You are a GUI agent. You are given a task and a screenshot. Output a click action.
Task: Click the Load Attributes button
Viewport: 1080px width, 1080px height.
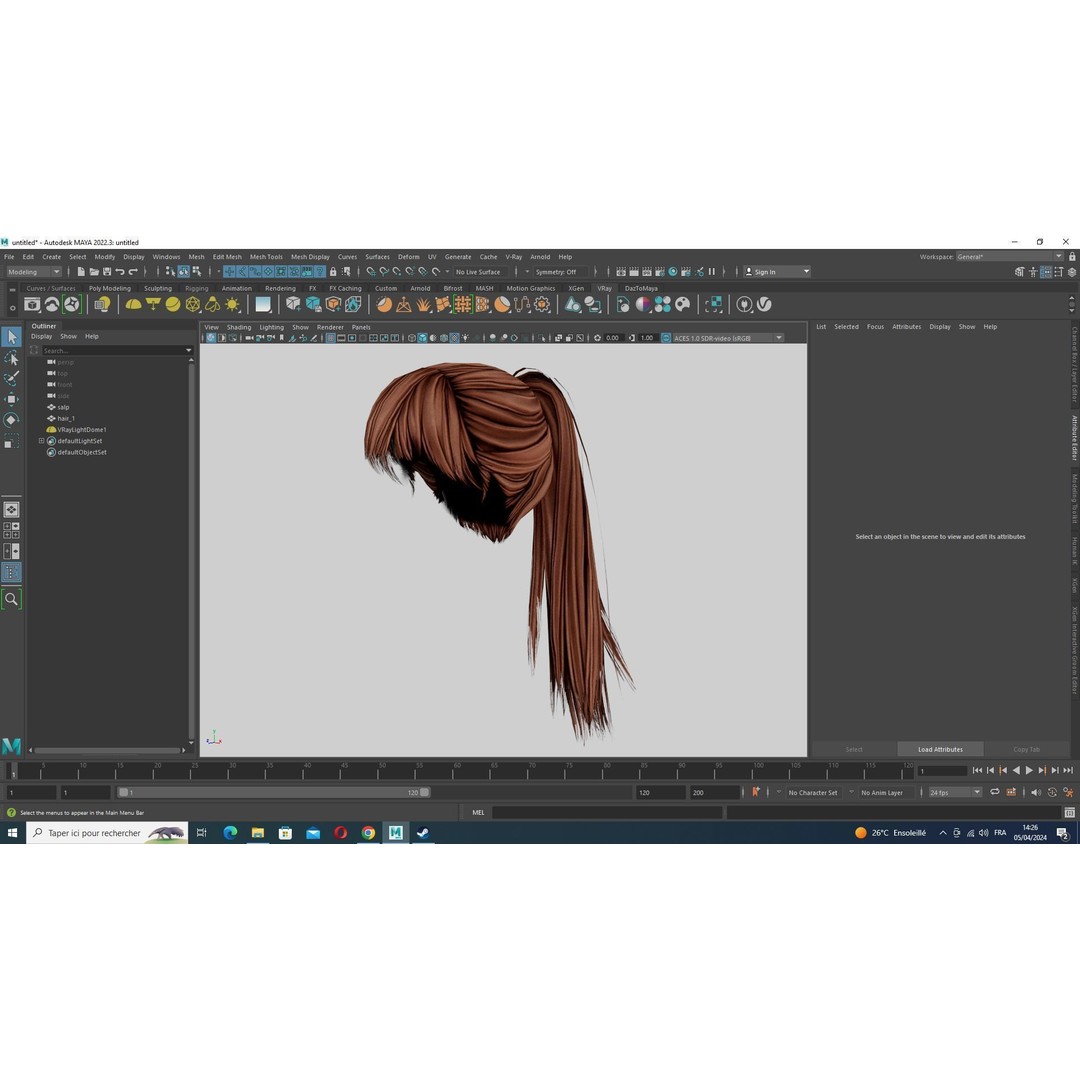click(940, 749)
